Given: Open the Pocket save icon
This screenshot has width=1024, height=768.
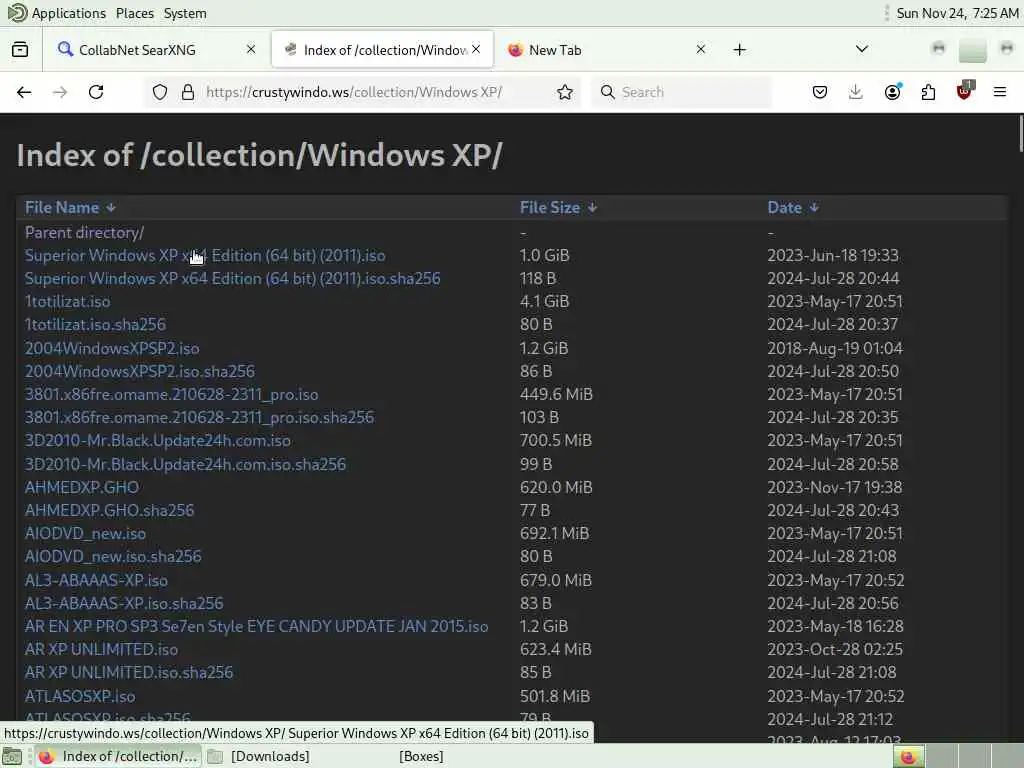Looking at the screenshot, I should pos(820,92).
